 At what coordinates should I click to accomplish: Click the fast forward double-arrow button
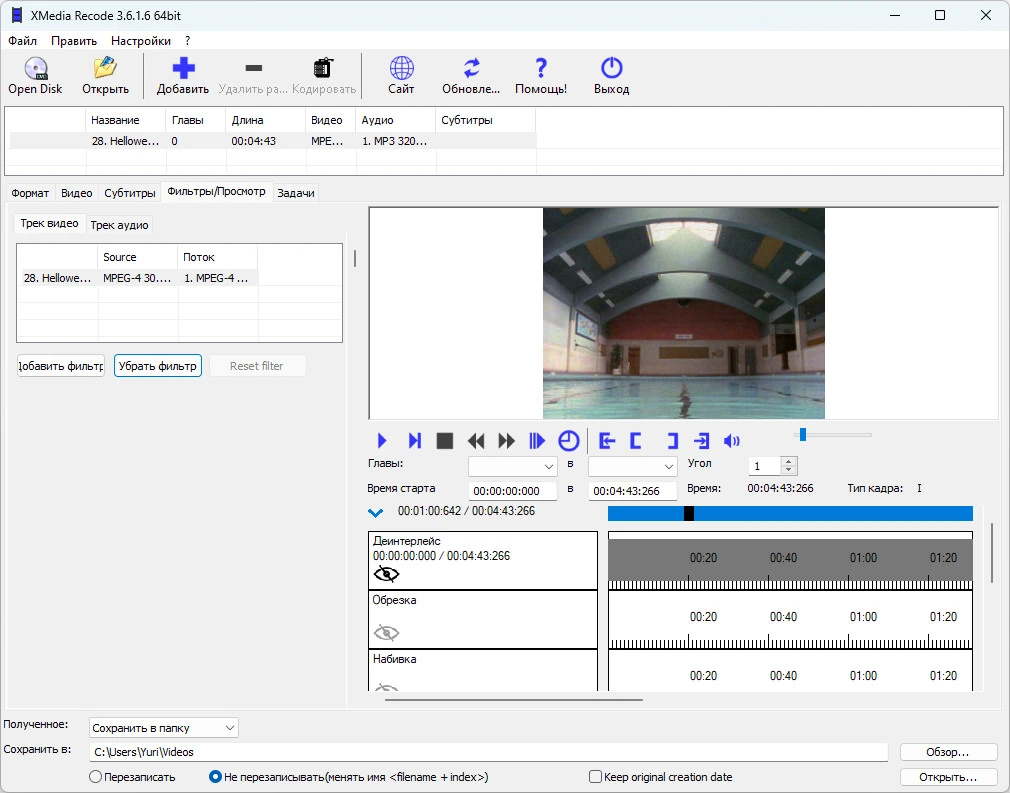tap(507, 441)
